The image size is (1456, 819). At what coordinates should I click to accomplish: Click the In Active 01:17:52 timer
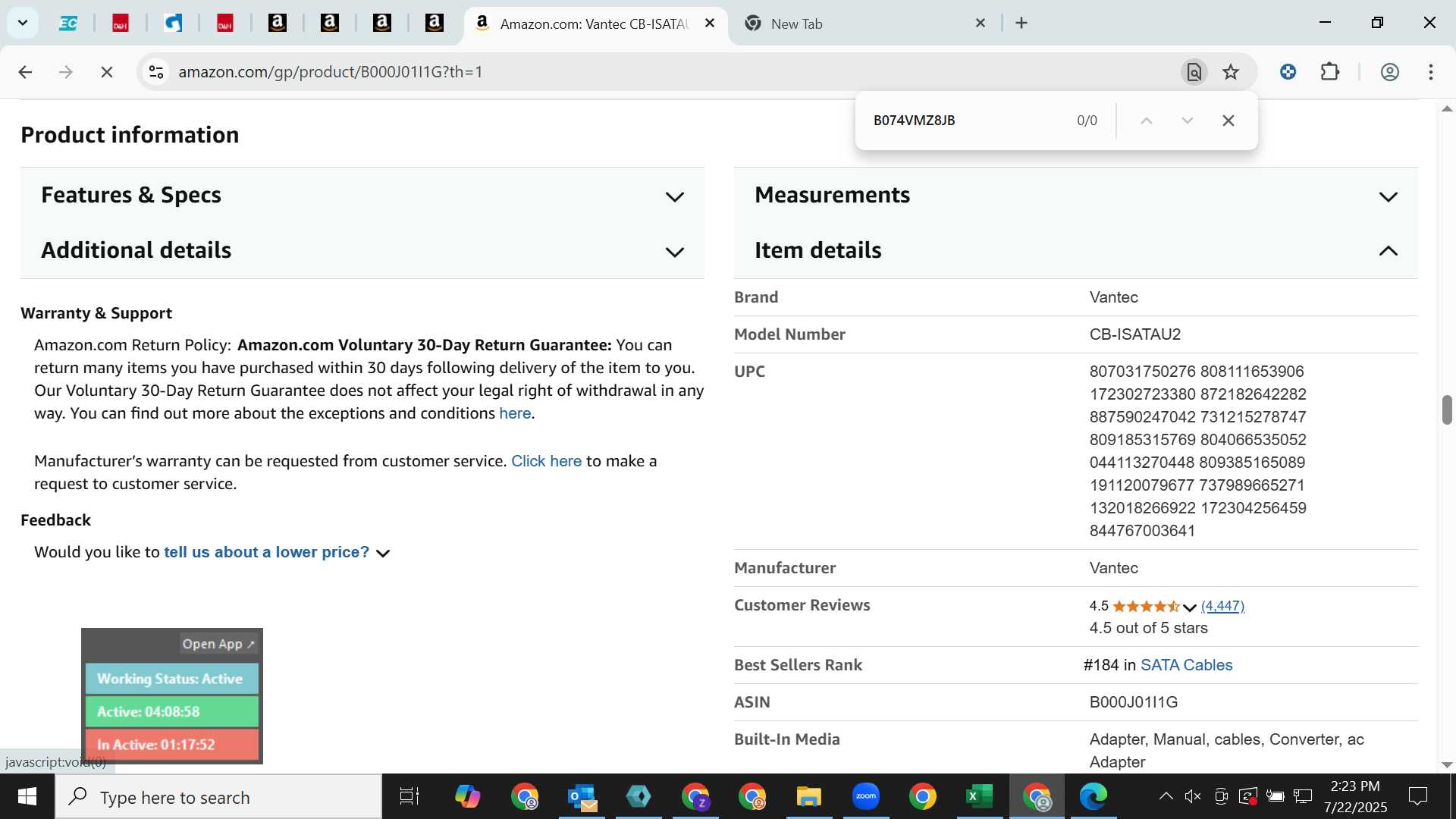172,745
